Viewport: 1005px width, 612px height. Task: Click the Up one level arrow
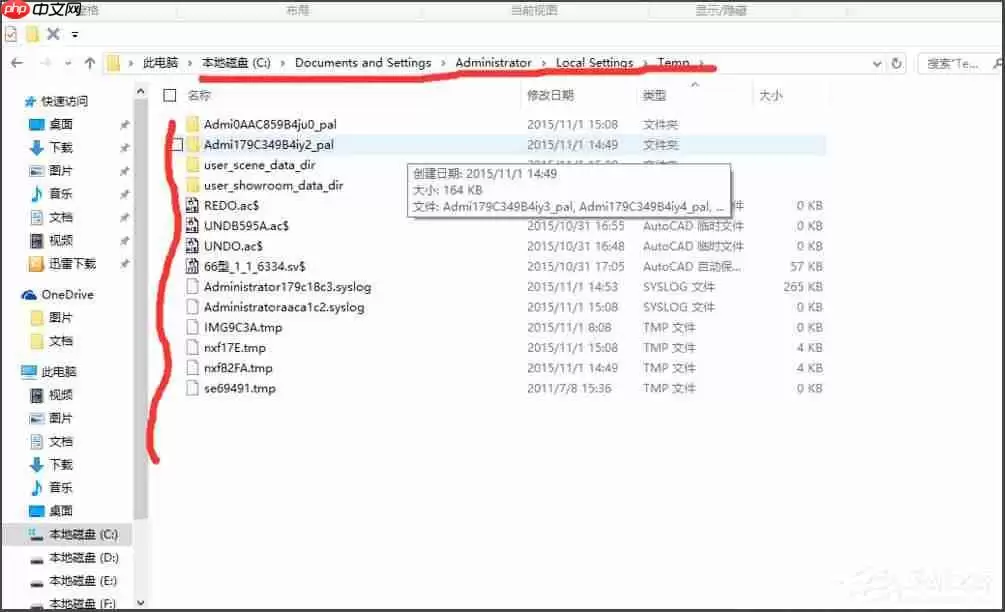point(90,63)
